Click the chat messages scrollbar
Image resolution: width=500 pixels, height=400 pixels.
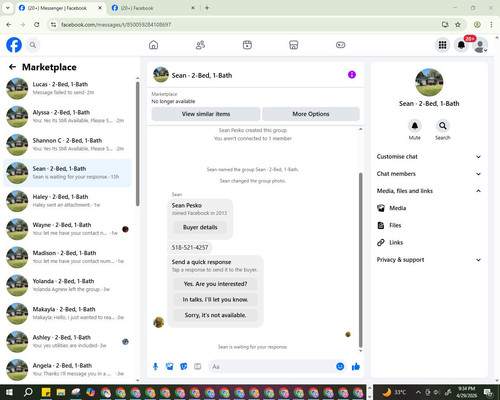(360, 260)
